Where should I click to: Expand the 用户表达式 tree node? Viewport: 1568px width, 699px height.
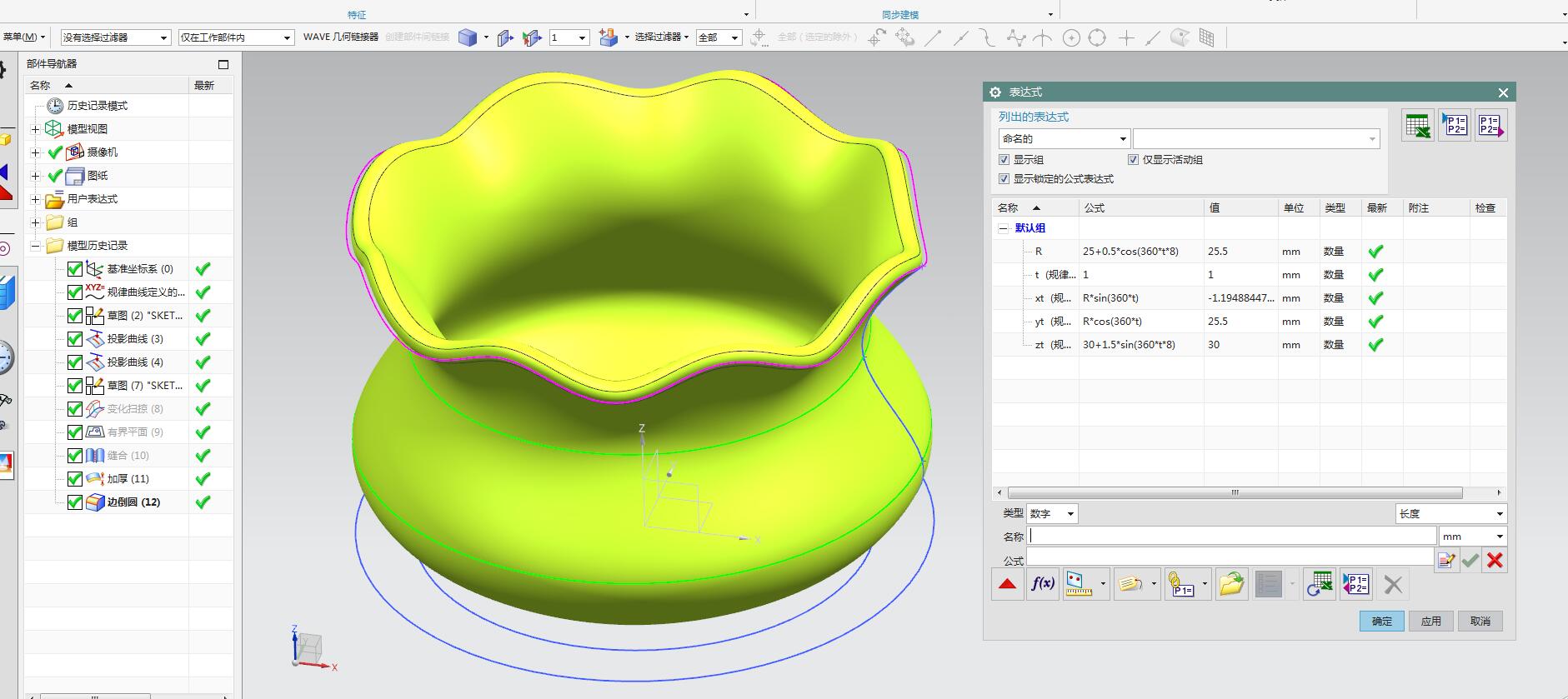point(35,199)
